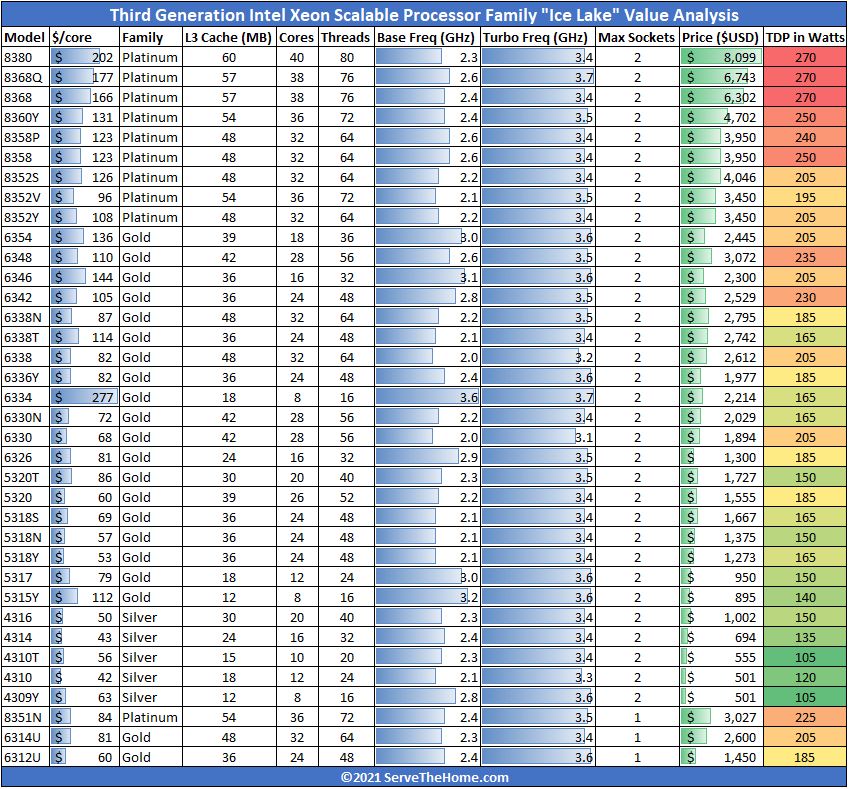Click the 694 price cell for 4314
The width and height of the screenshot is (850, 789).
[x=721, y=638]
